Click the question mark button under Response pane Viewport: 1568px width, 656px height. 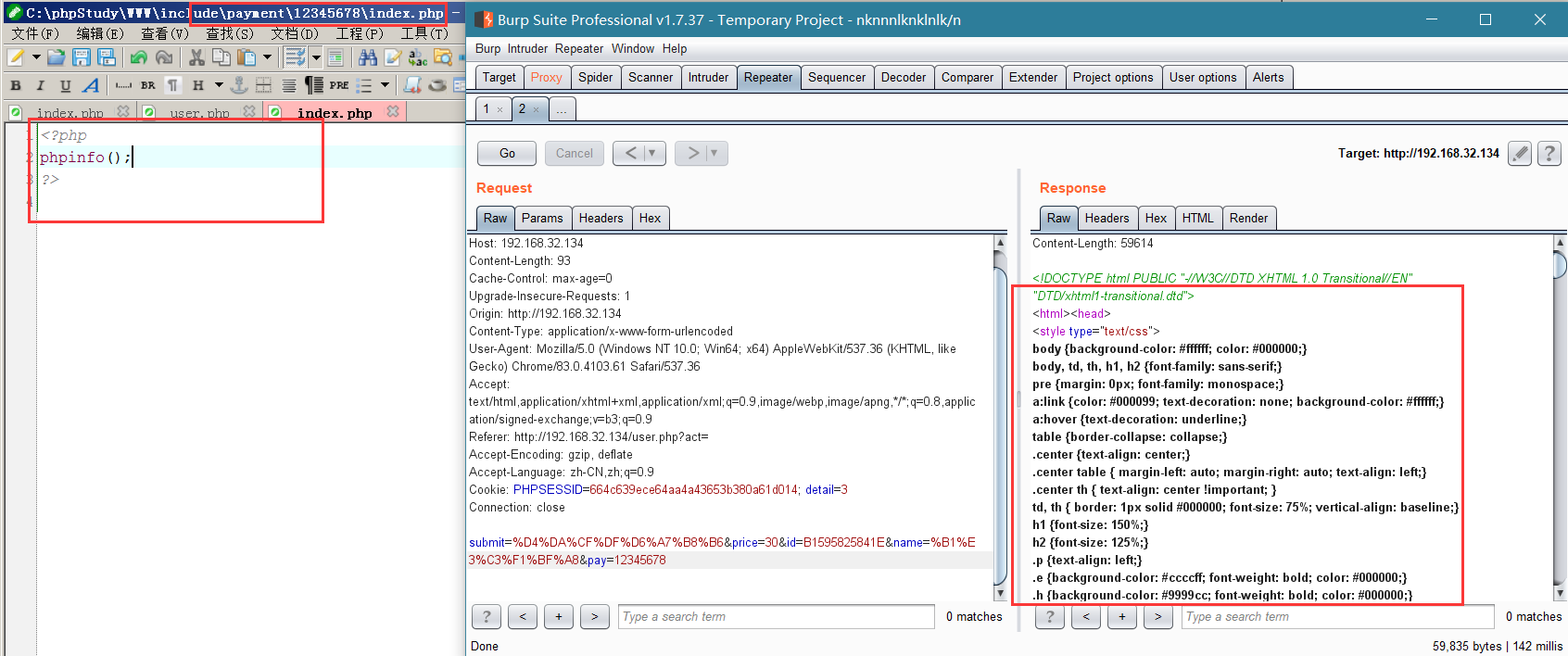tap(1050, 617)
